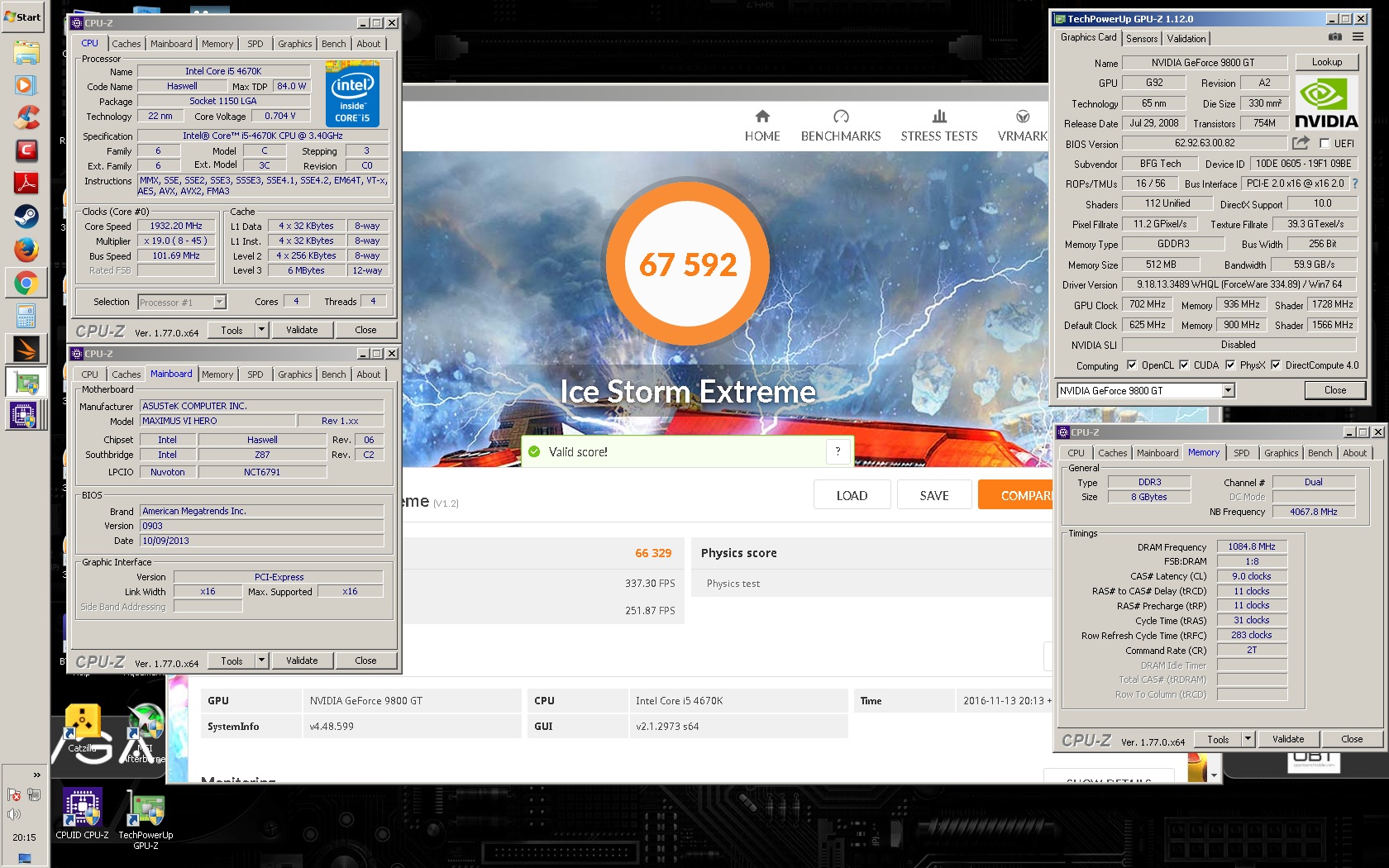The width and height of the screenshot is (1389, 868).
Task: Click the Action Center flag tray icon
Action: 14,794
